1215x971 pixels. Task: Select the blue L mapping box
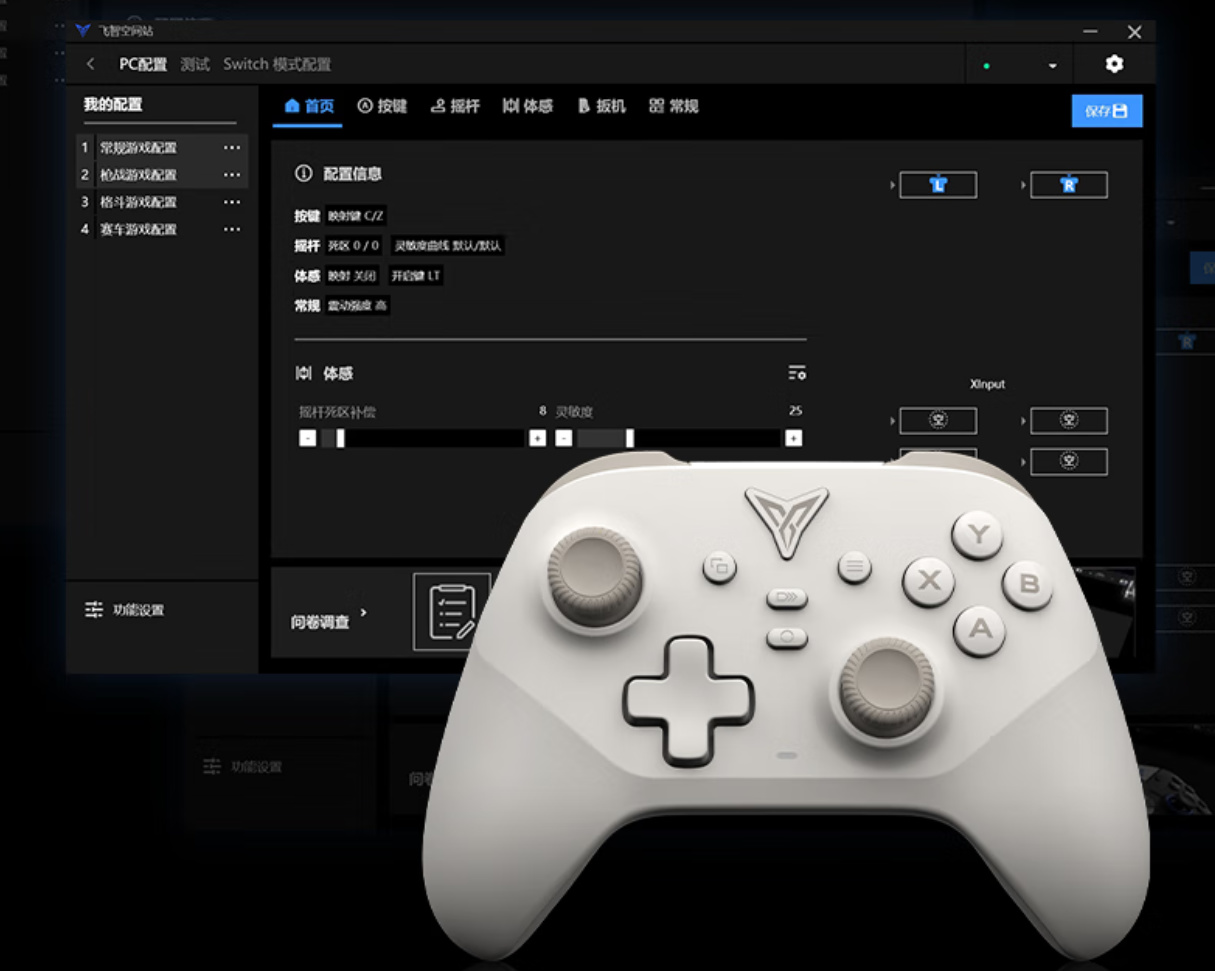click(938, 185)
